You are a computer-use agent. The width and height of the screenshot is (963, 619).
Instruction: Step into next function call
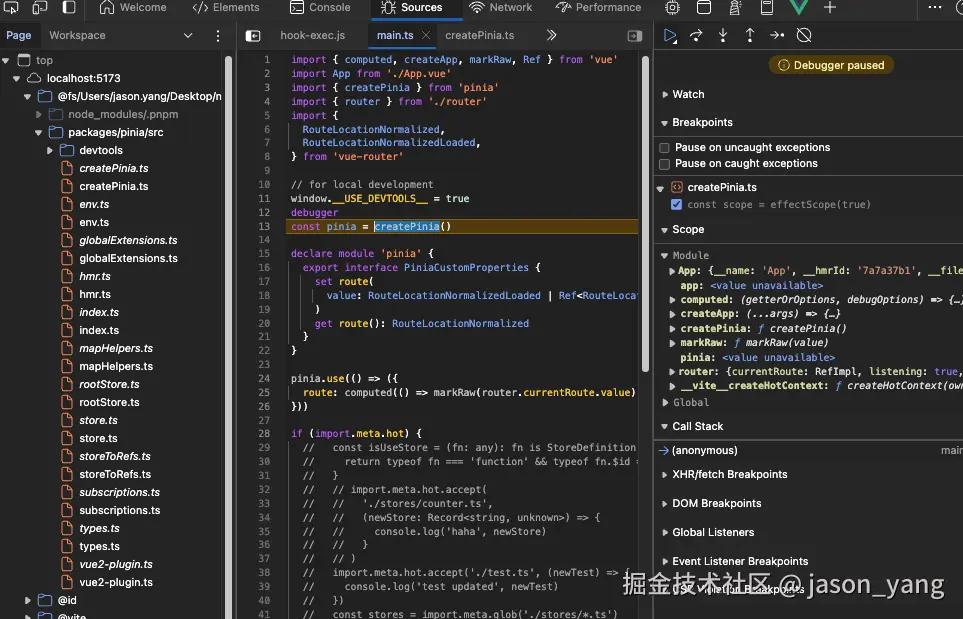pyautogui.click(x=723, y=35)
